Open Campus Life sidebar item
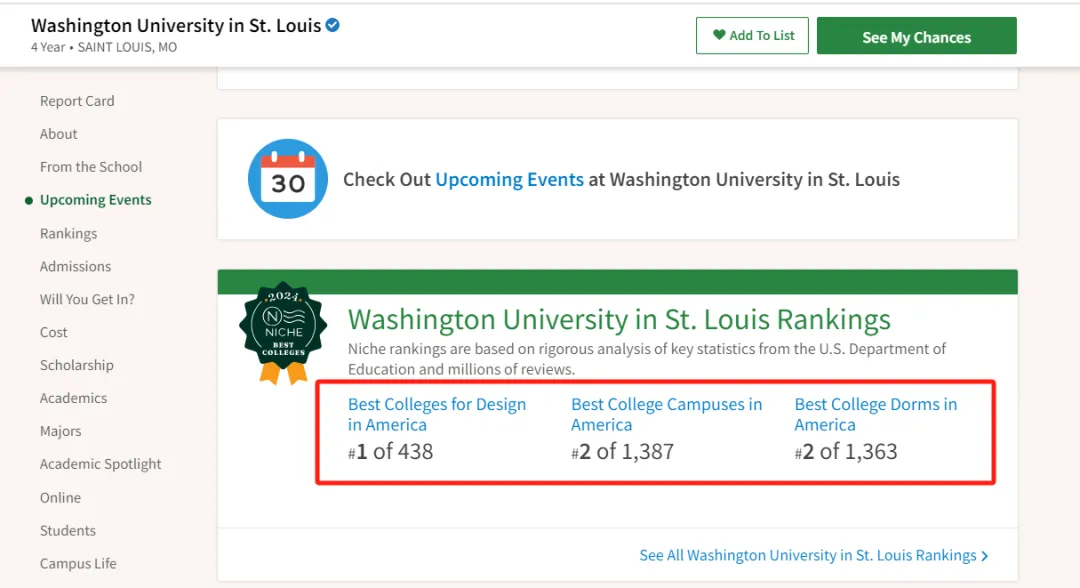 [78, 563]
